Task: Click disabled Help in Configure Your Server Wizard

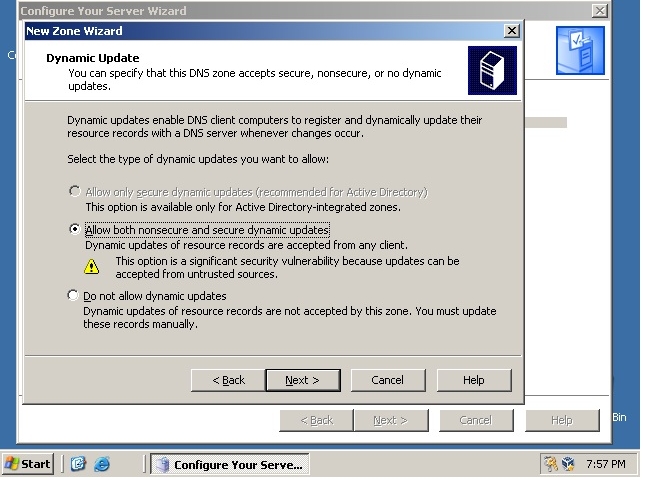Action: coord(562,421)
